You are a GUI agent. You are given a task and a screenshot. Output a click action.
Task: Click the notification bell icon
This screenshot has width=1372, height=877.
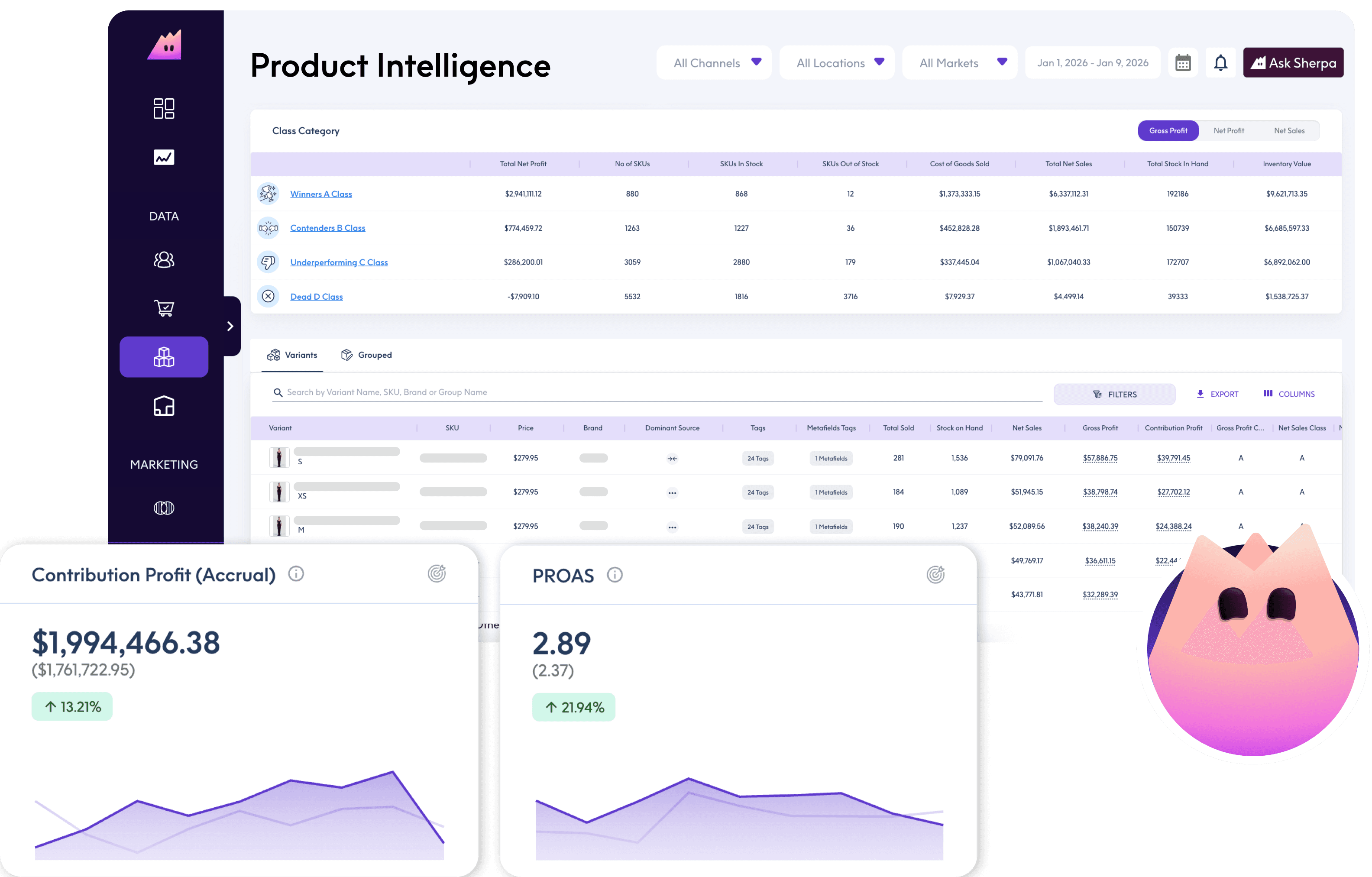point(1220,63)
